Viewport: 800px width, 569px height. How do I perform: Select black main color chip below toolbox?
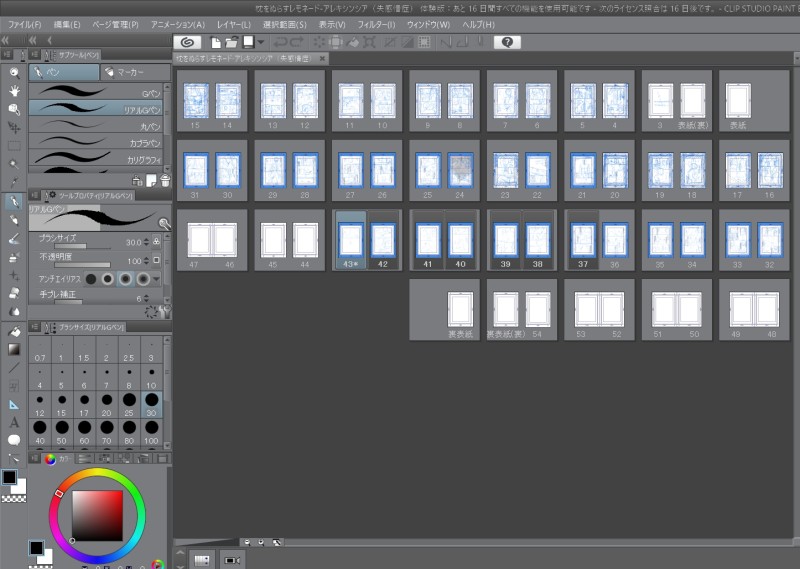coord(9,477)
